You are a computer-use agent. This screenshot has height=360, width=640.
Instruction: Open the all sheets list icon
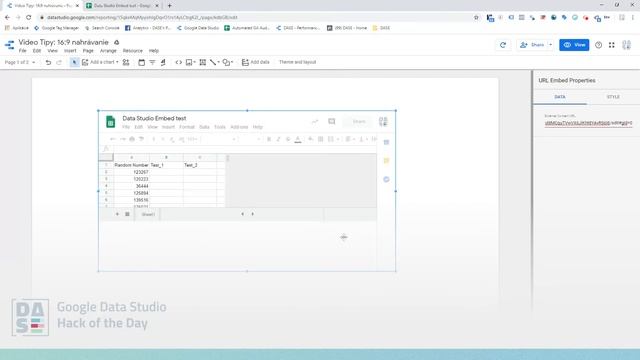coord(127,214)
